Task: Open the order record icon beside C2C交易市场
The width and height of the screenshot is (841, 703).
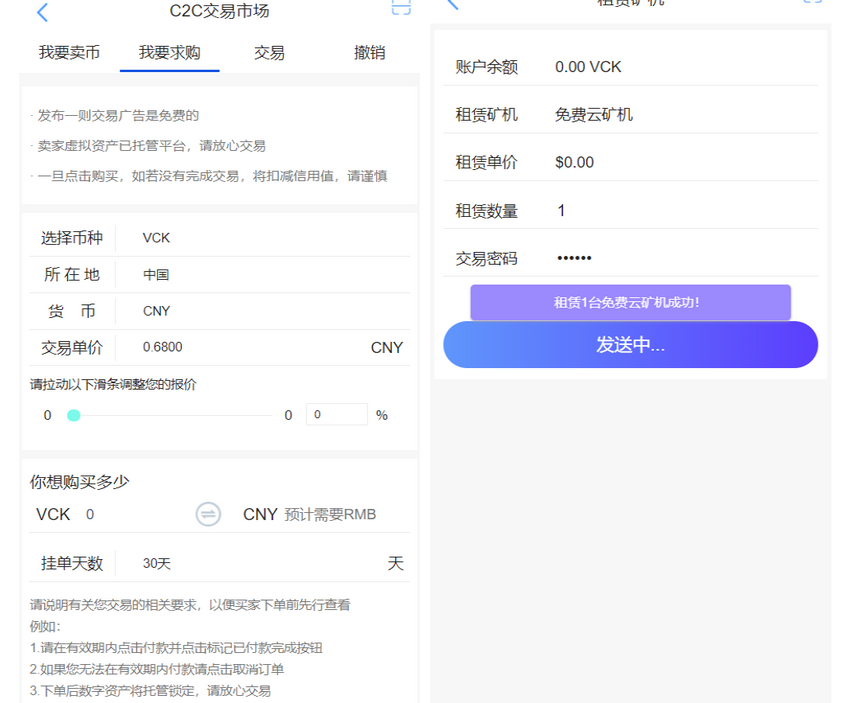Action: point(401,8)
